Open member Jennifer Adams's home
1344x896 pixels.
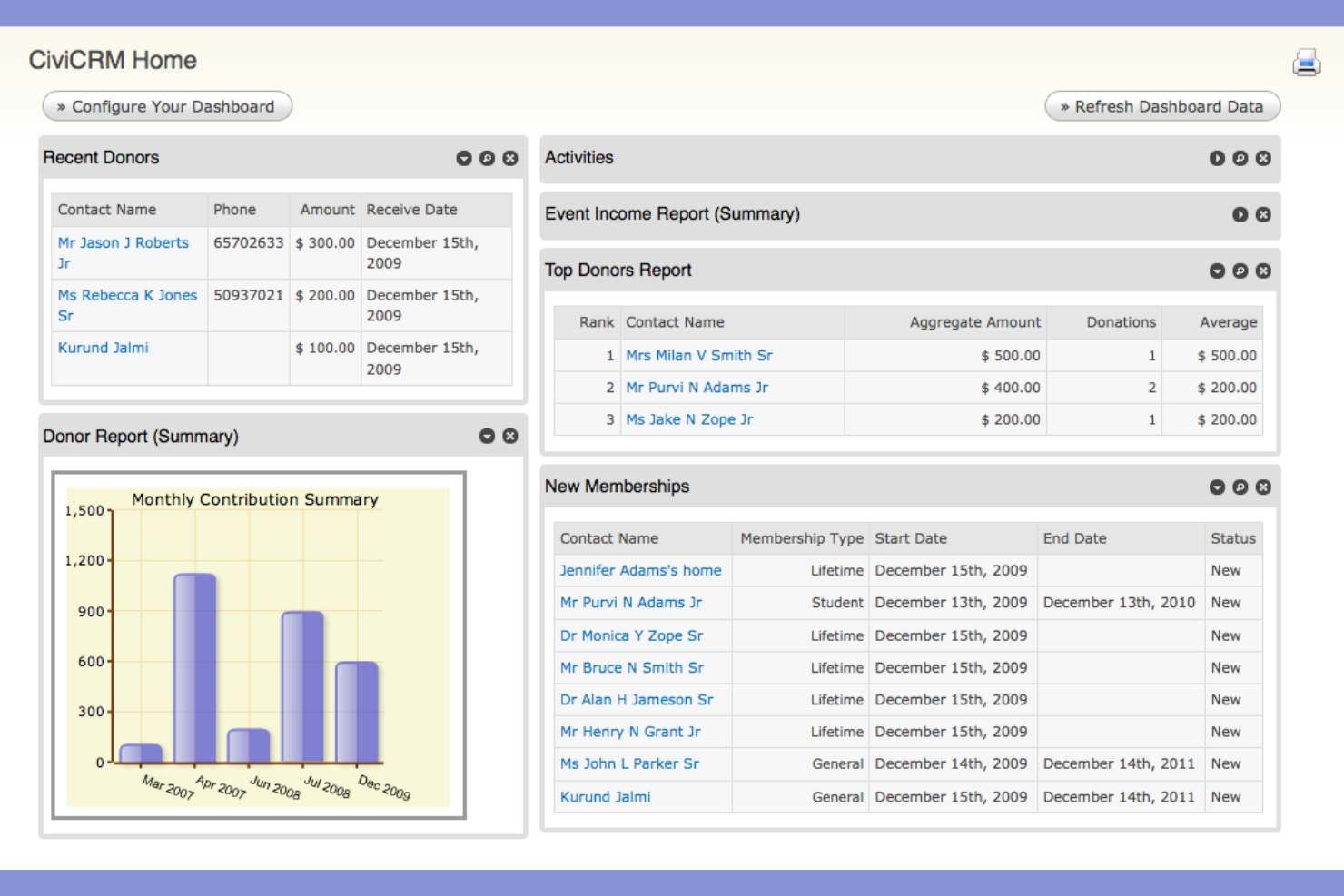coord(641,570)
